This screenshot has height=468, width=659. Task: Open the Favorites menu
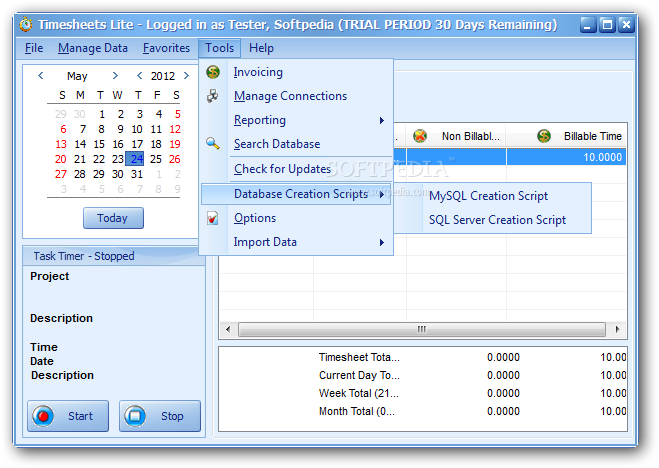click(166, 48)
